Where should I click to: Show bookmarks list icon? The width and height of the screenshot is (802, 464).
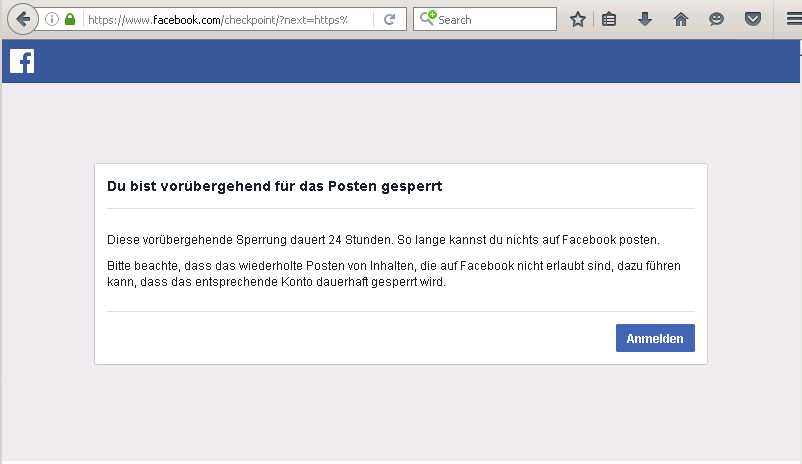(609, 19)
